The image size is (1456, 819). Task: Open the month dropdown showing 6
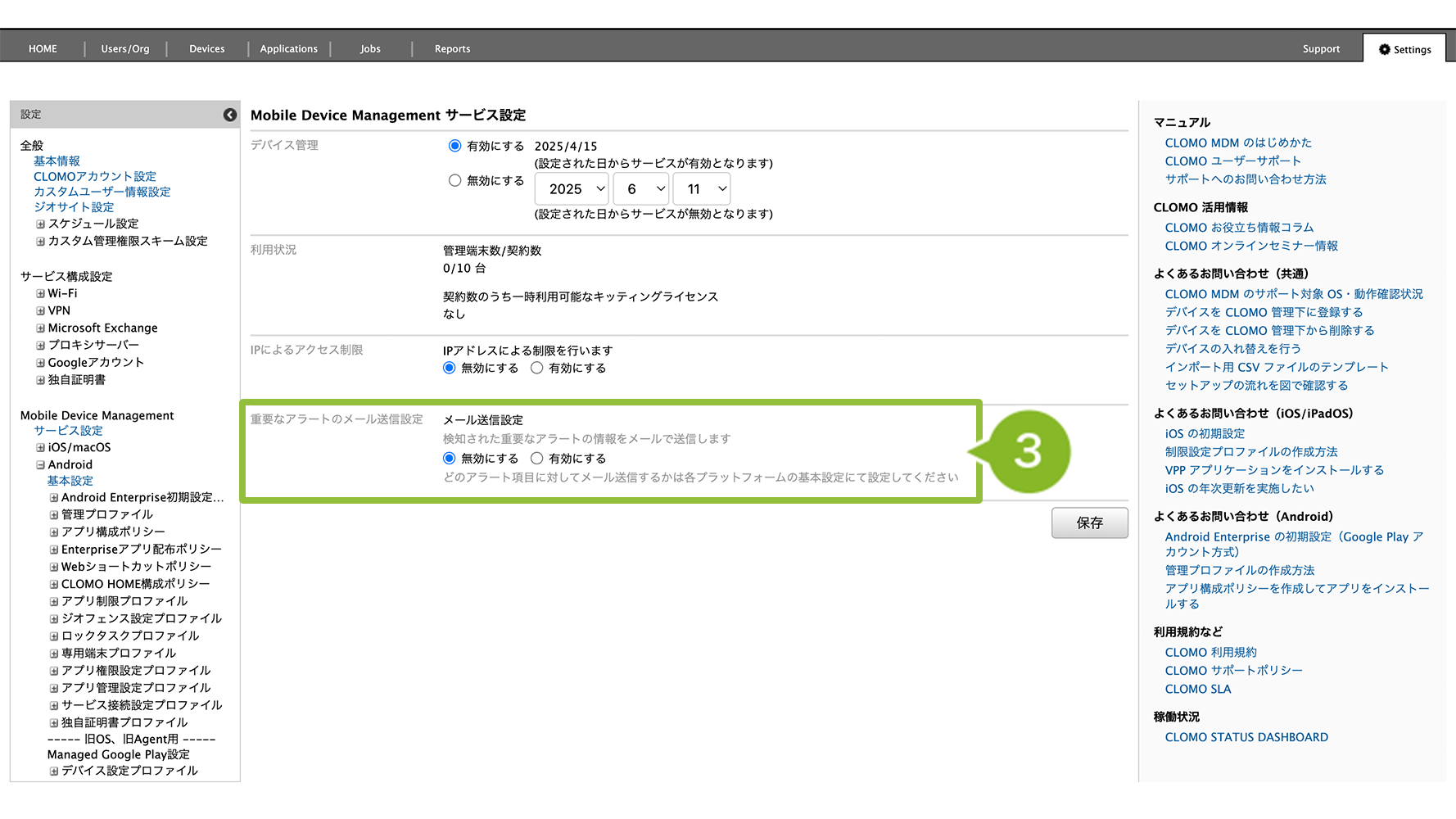[641, 189]
